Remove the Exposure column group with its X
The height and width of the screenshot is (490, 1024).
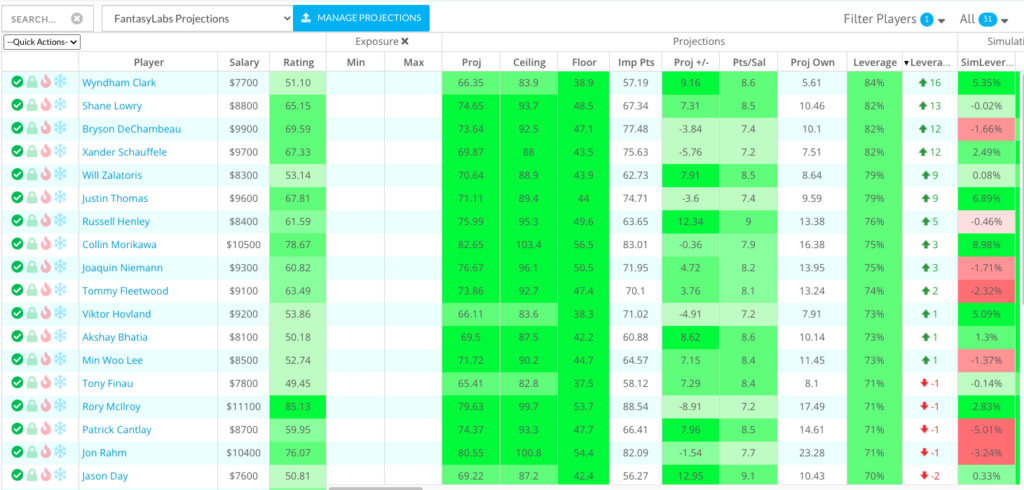click(x=405, y=41)
